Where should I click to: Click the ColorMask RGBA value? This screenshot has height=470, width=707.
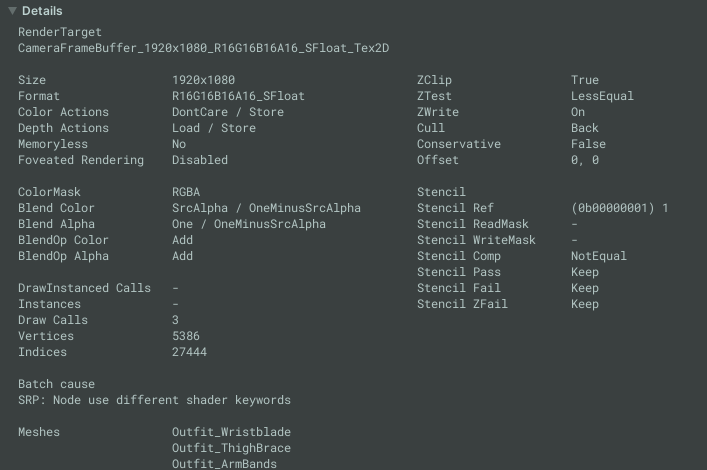click(186, 192)
